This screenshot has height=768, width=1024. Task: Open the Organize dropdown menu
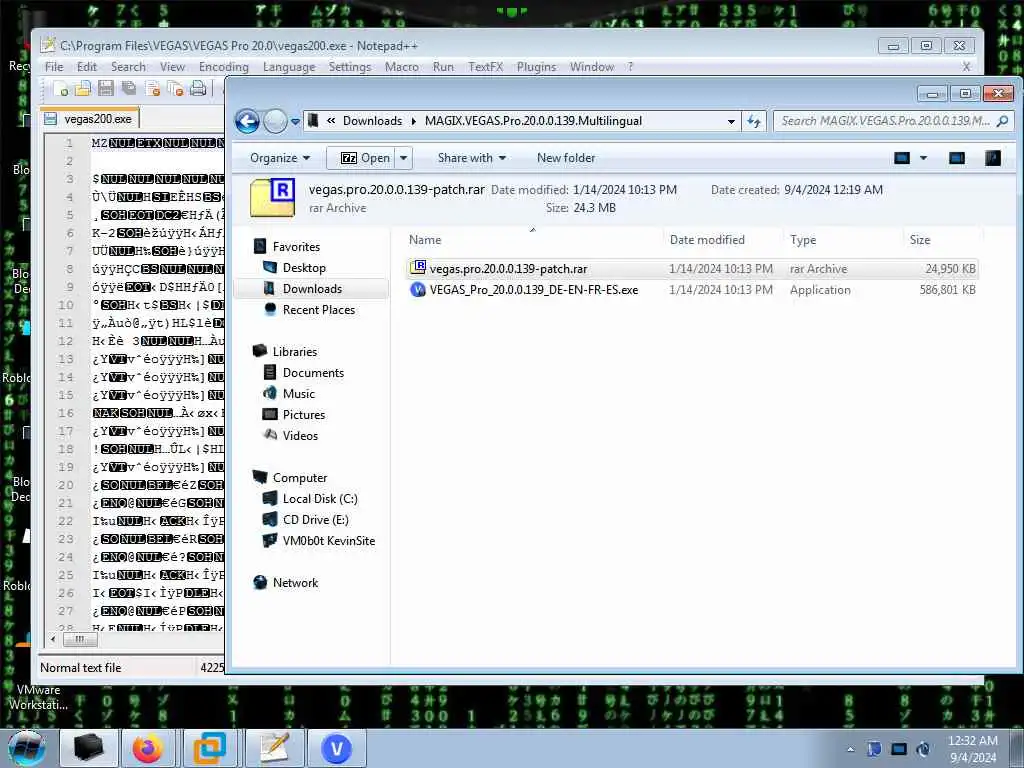coord(280,158)
